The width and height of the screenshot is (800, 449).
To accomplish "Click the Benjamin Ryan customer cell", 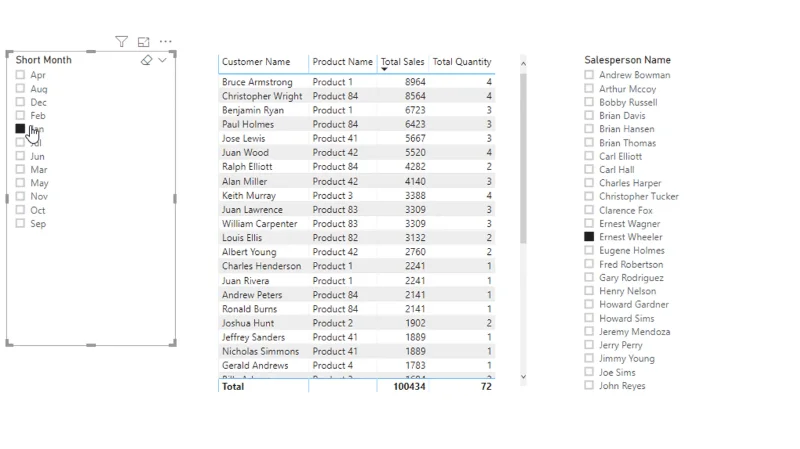I will (x=253, y=110).
